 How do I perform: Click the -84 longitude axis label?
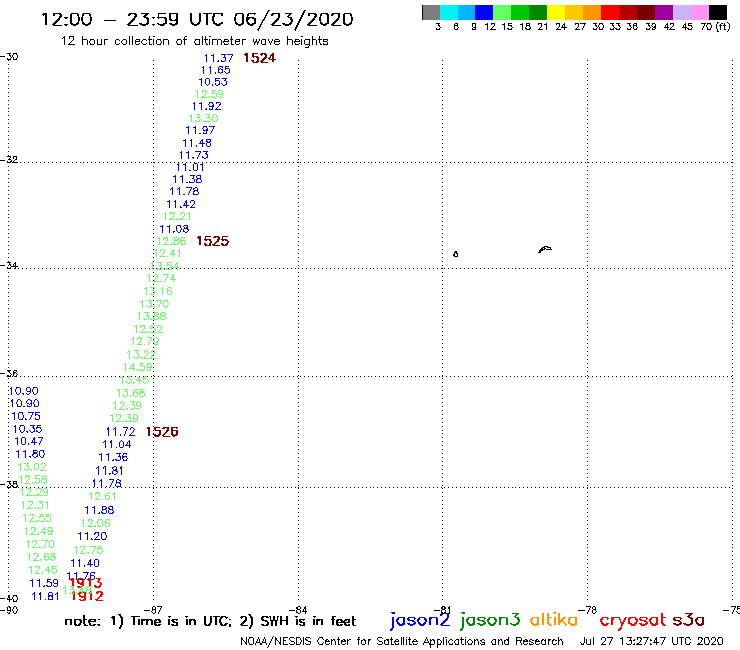(x=298, y=610)
